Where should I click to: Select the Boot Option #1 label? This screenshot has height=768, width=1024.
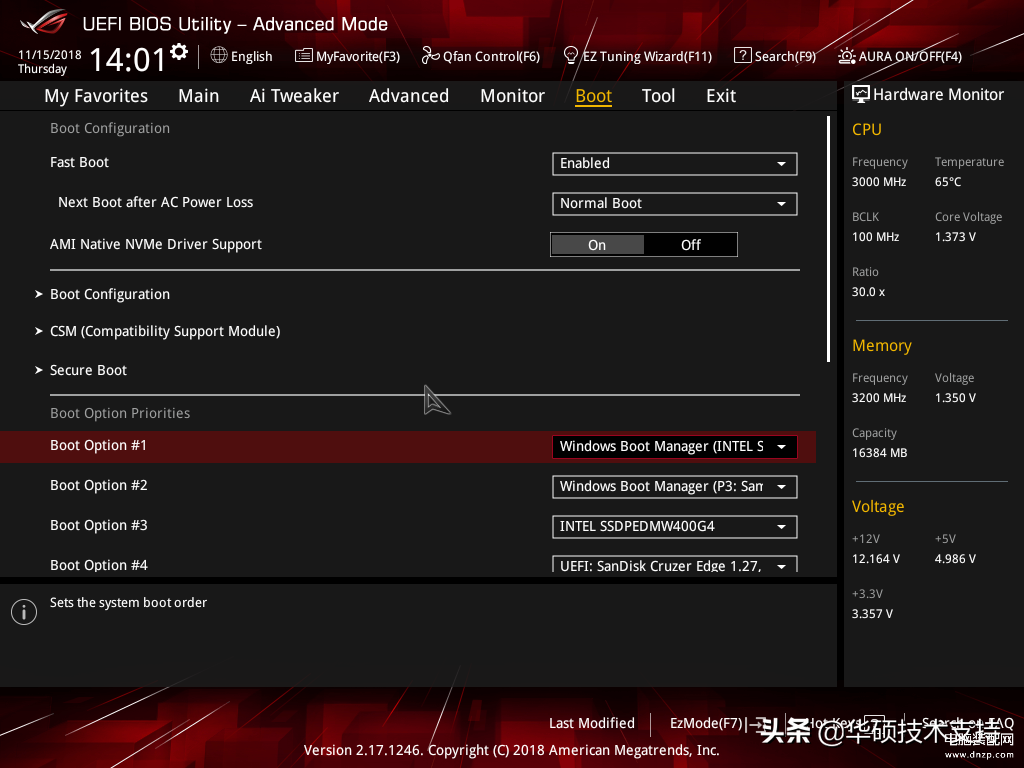98,445
